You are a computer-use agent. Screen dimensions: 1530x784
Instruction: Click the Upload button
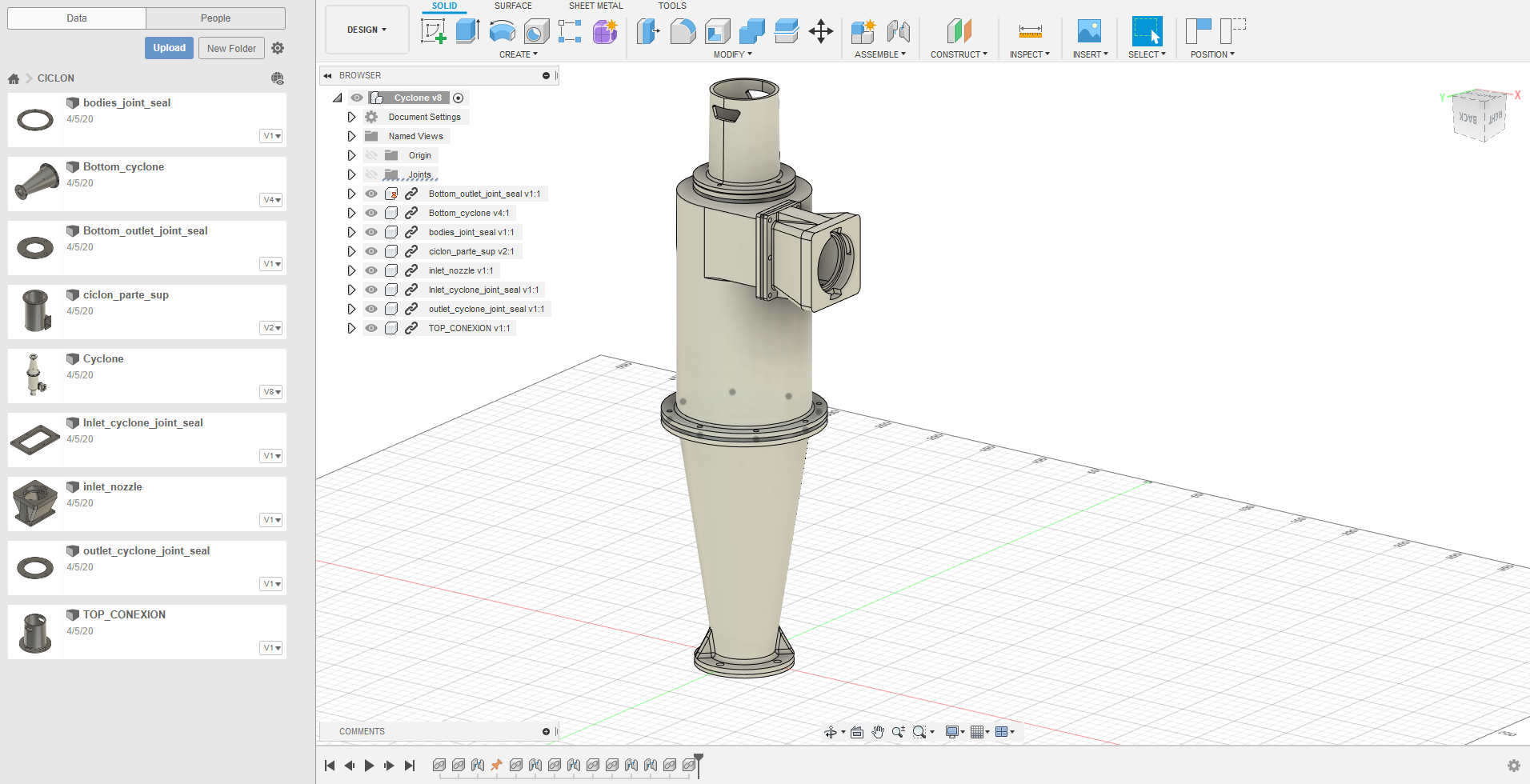(169, 48)
